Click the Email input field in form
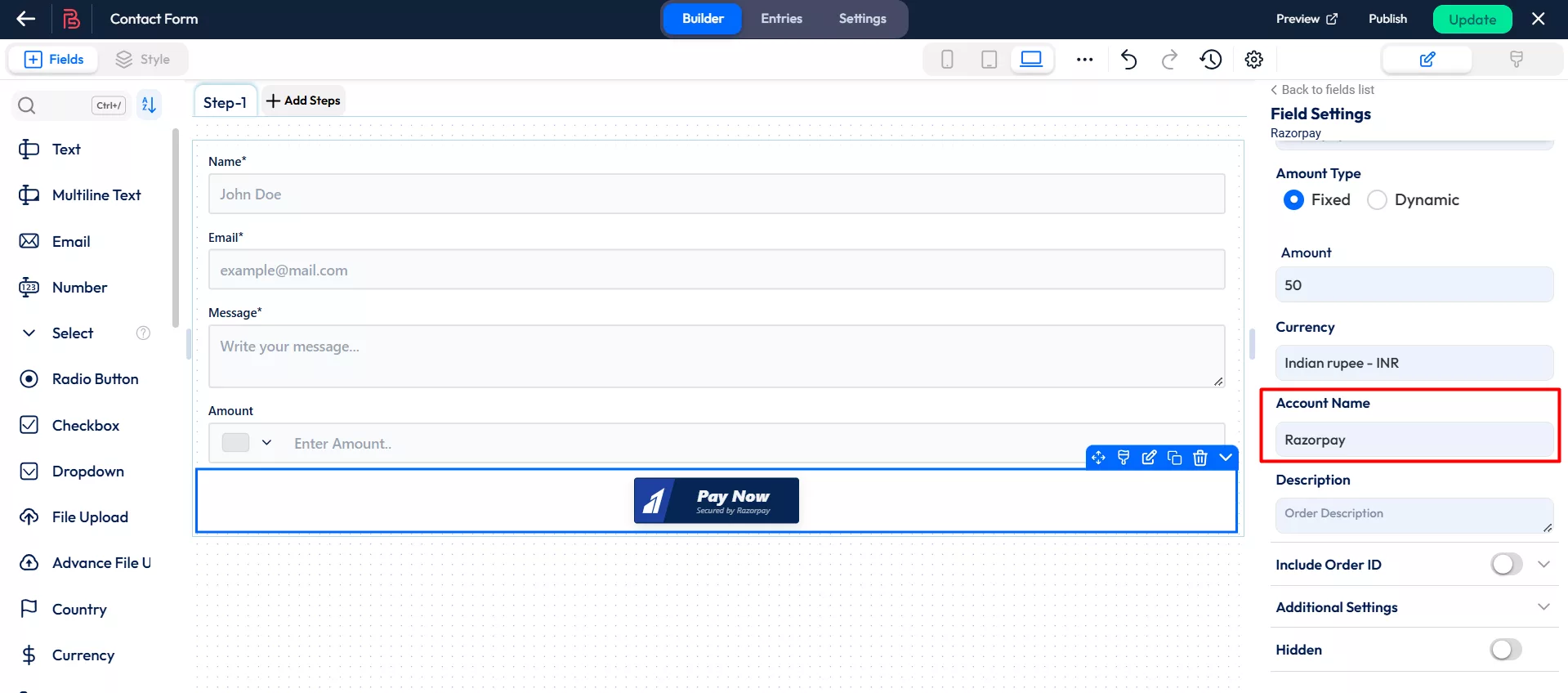This screenshot has width=1568, height=693. [x=717, y=270]
